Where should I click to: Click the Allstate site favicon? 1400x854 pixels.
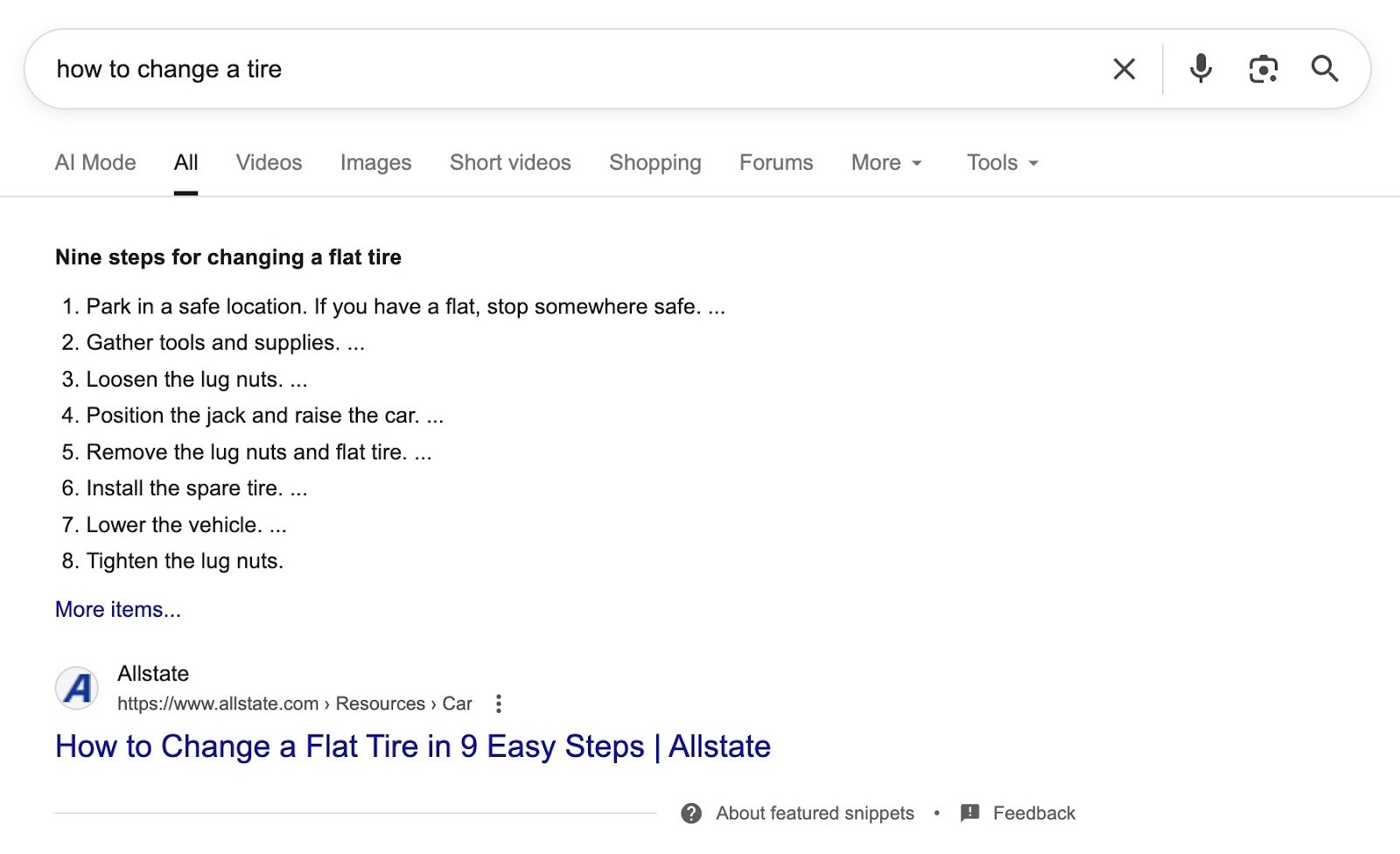point(77,689)
